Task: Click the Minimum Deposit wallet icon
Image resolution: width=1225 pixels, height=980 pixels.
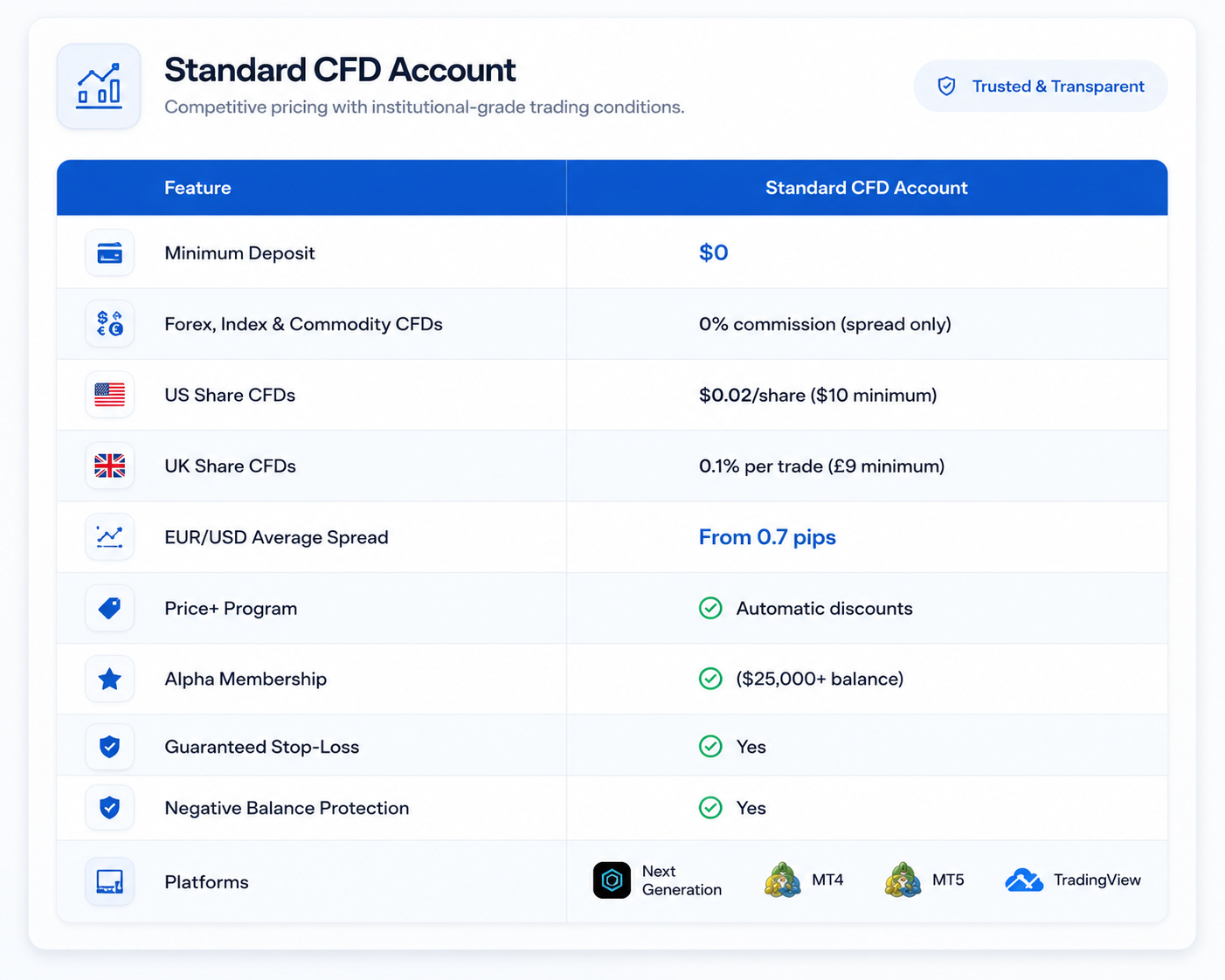Action: point(110,253)
